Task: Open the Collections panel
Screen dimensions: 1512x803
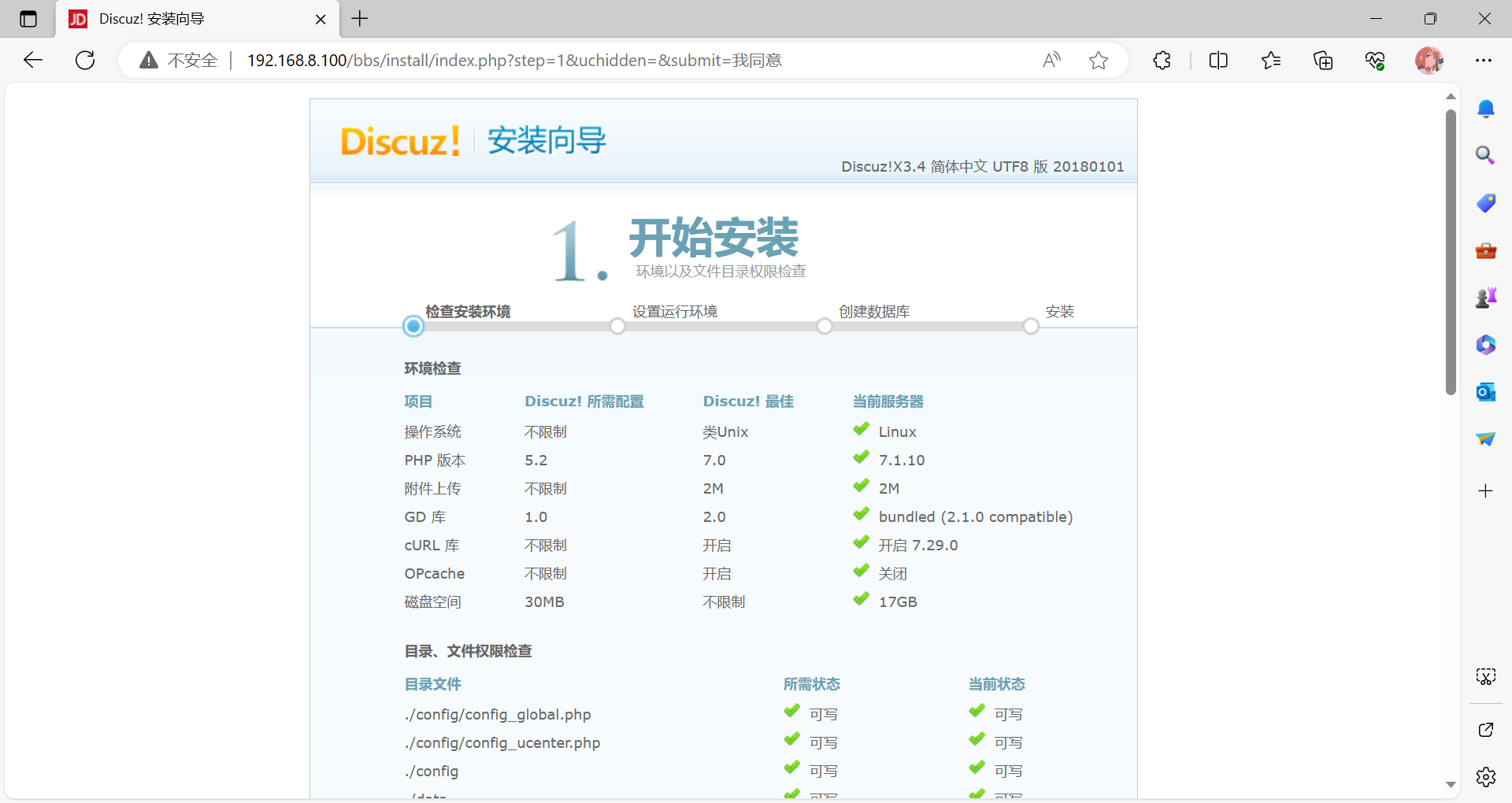Action: (1323, 60)
